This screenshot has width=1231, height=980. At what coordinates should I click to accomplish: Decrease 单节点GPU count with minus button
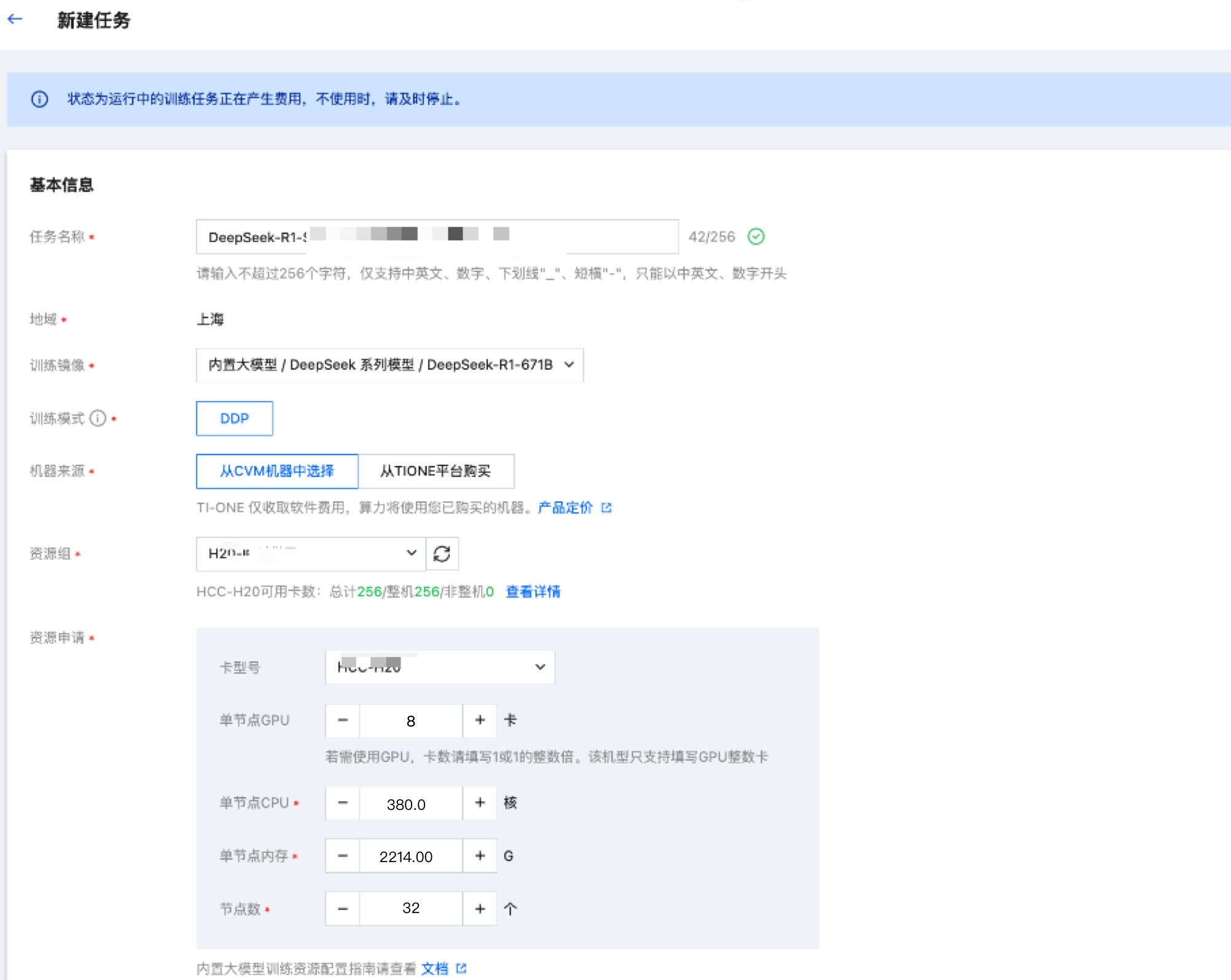pyautogui.click(x=343, y=720)
